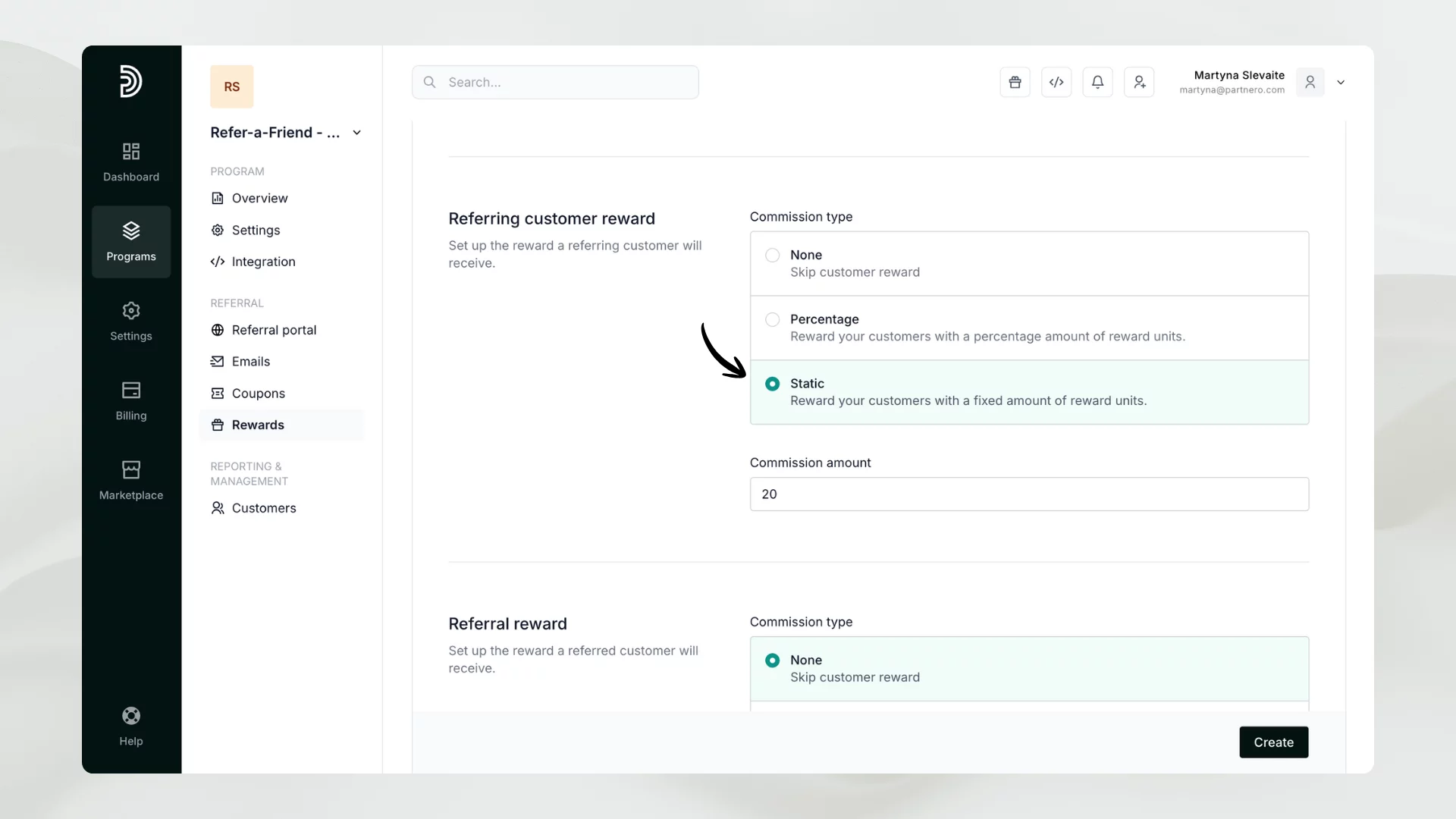
Task: Click the add user icon in header
Action: tap(1139, 82)
